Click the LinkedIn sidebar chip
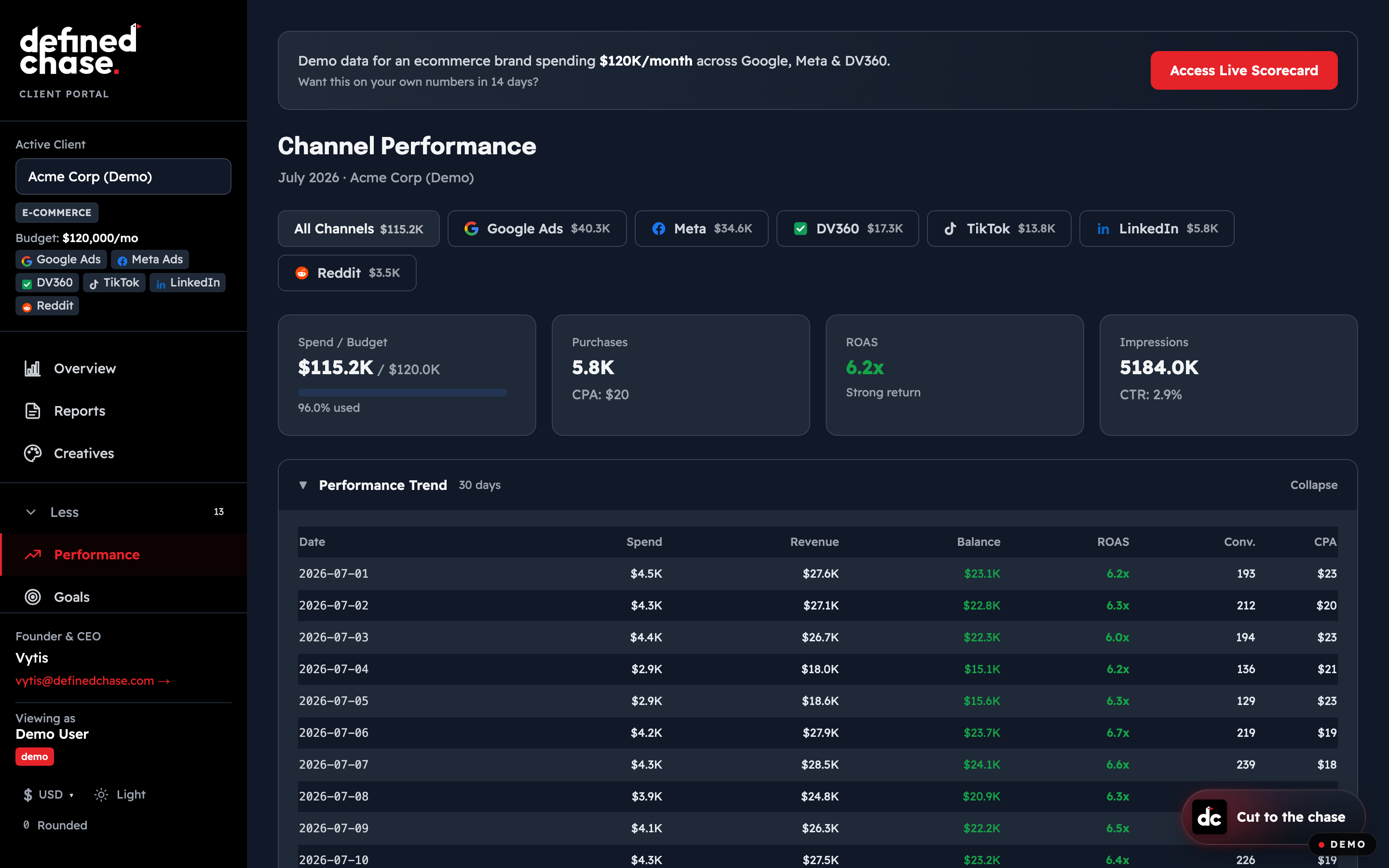Viewport: 1389px width, 868px height. 188,283
